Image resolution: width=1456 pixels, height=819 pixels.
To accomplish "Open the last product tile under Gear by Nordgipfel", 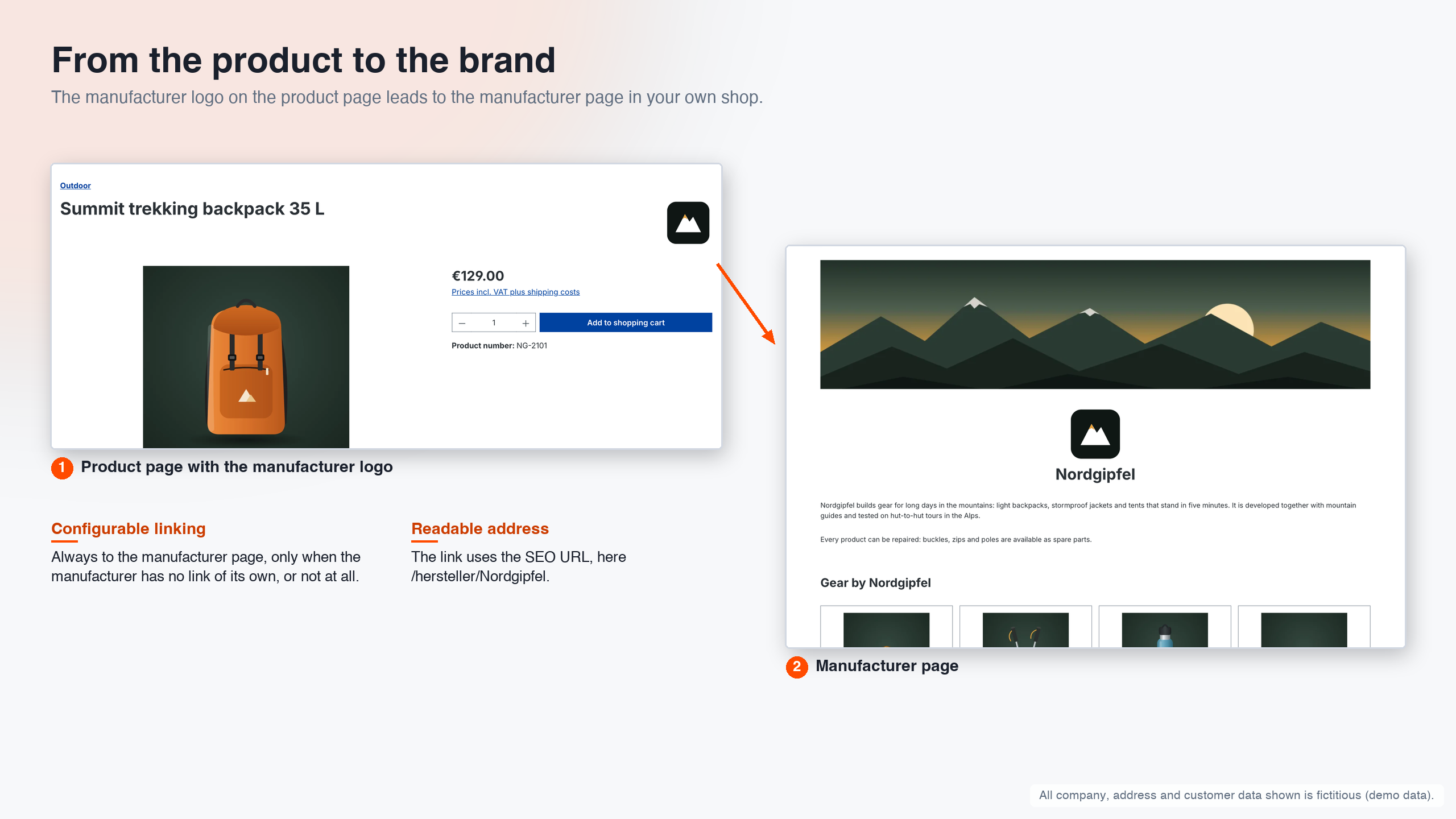I will pos(1304,626).
